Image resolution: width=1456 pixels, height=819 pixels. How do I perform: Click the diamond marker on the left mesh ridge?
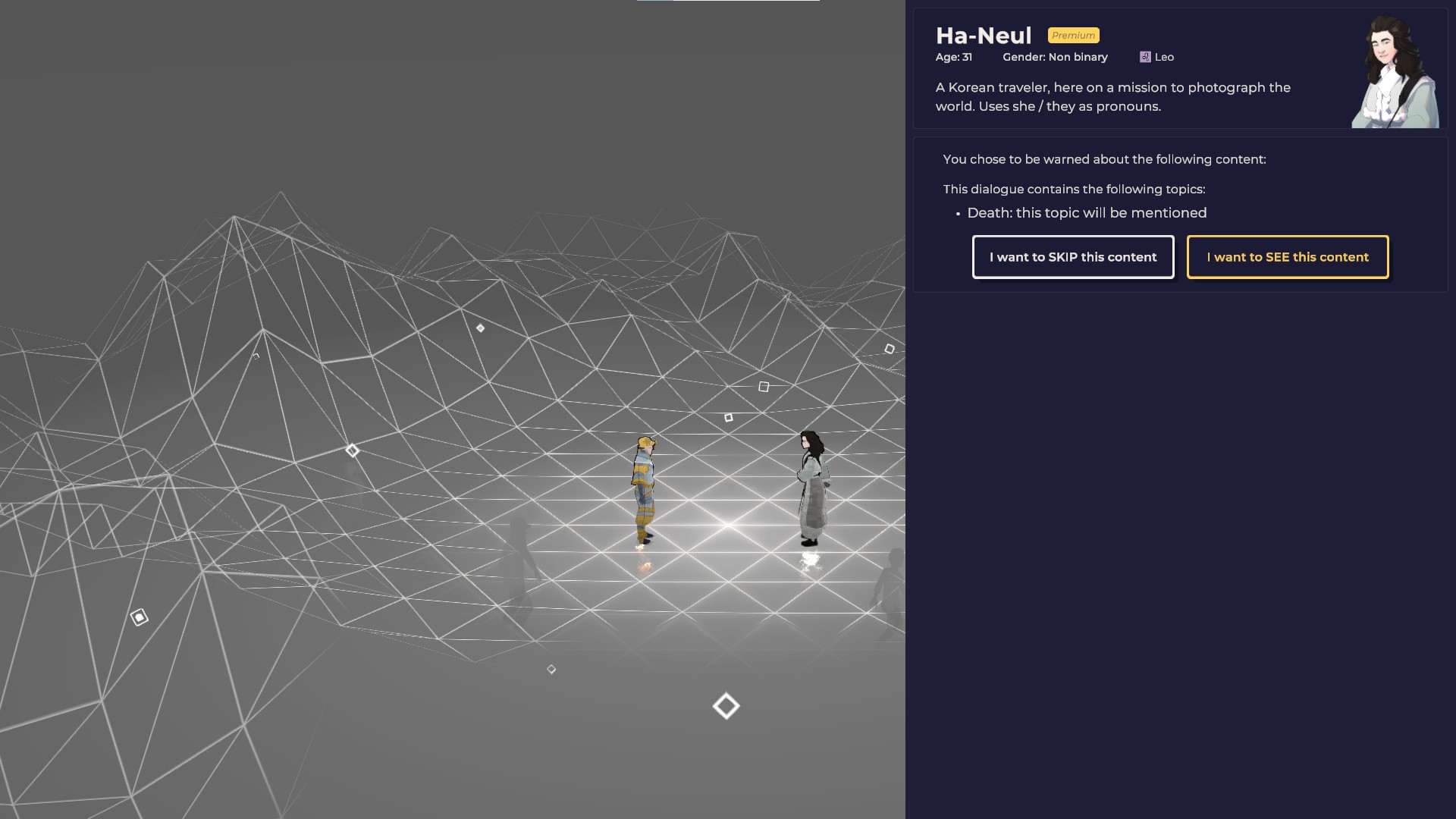(x=352, y=450)
